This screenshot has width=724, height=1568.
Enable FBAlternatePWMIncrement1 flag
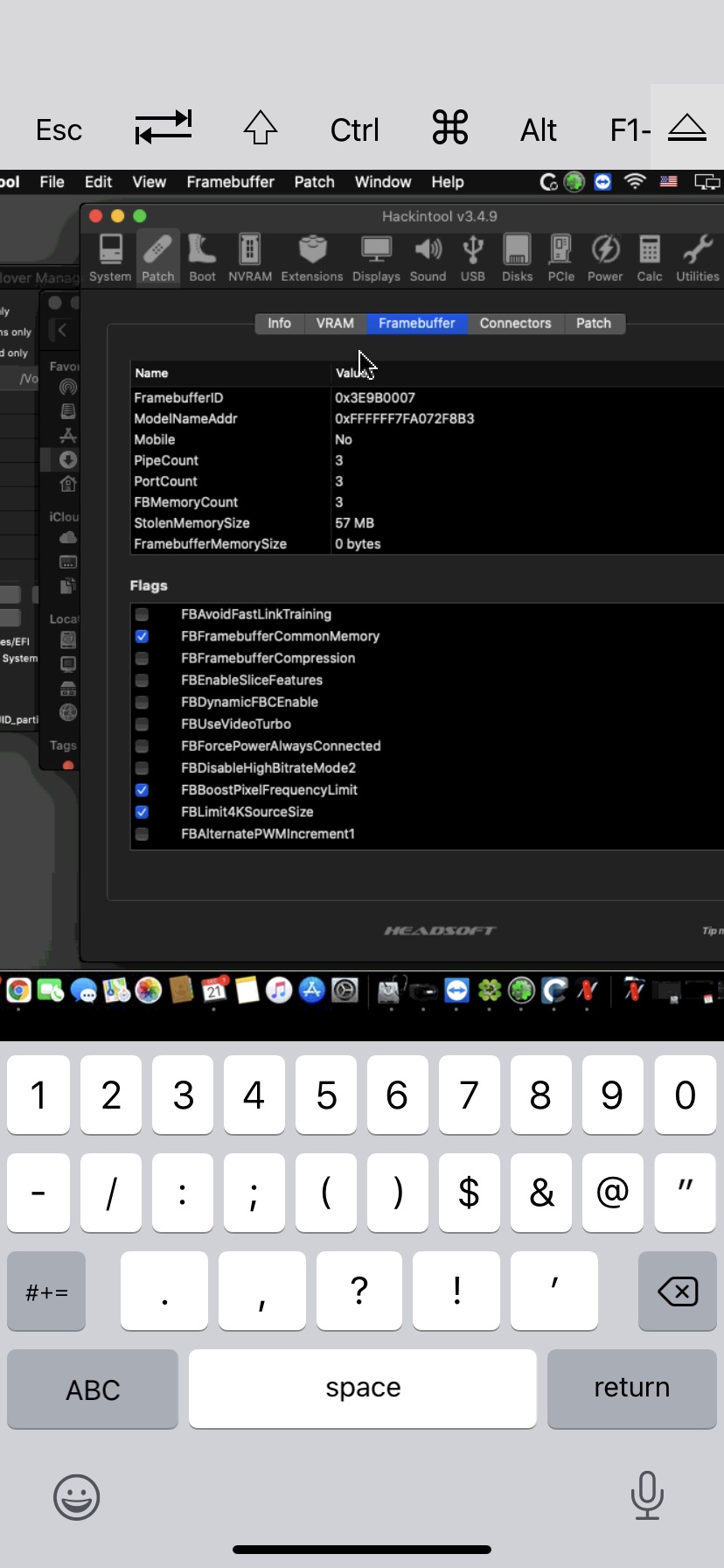(142, 834)
